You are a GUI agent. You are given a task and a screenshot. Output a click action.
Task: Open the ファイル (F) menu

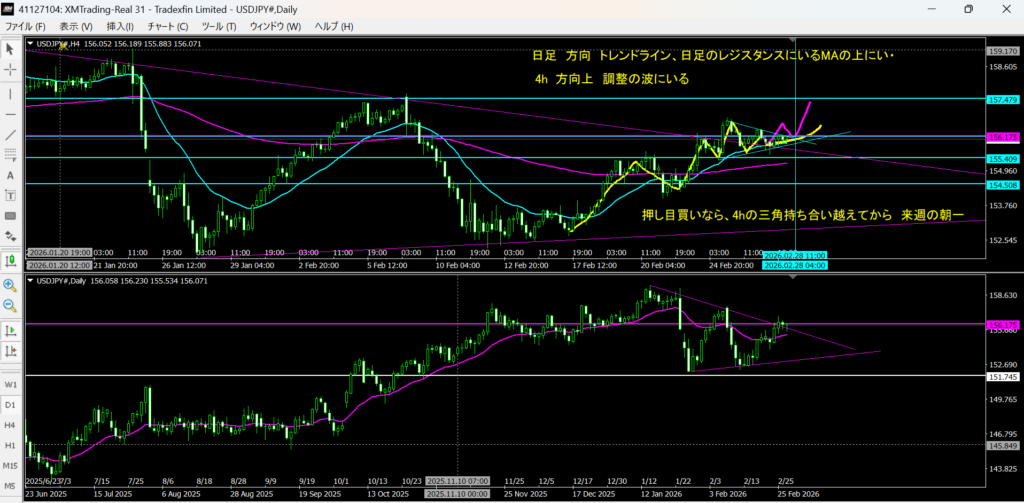26,26
